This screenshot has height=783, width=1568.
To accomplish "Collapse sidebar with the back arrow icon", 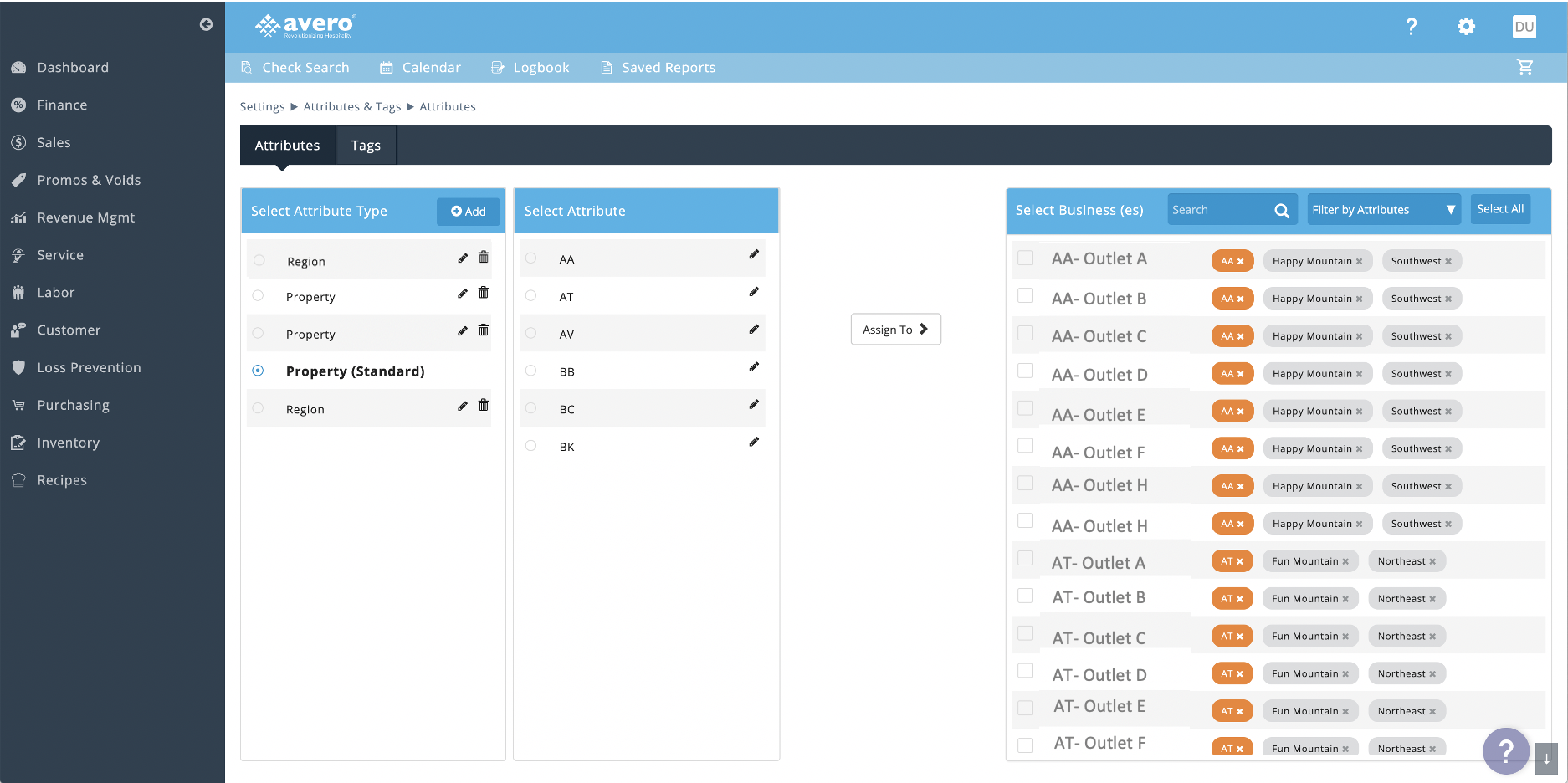I will pos(206,24).
